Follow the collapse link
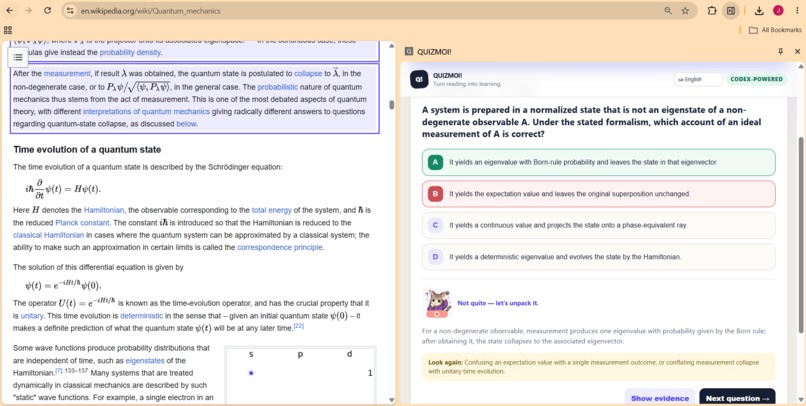 (x=308, y=73)
